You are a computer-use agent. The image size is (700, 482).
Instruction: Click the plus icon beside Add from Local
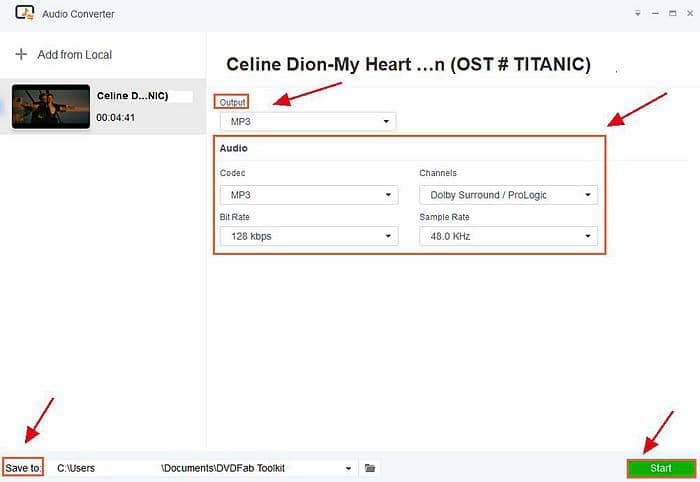(x=21, y=54)
